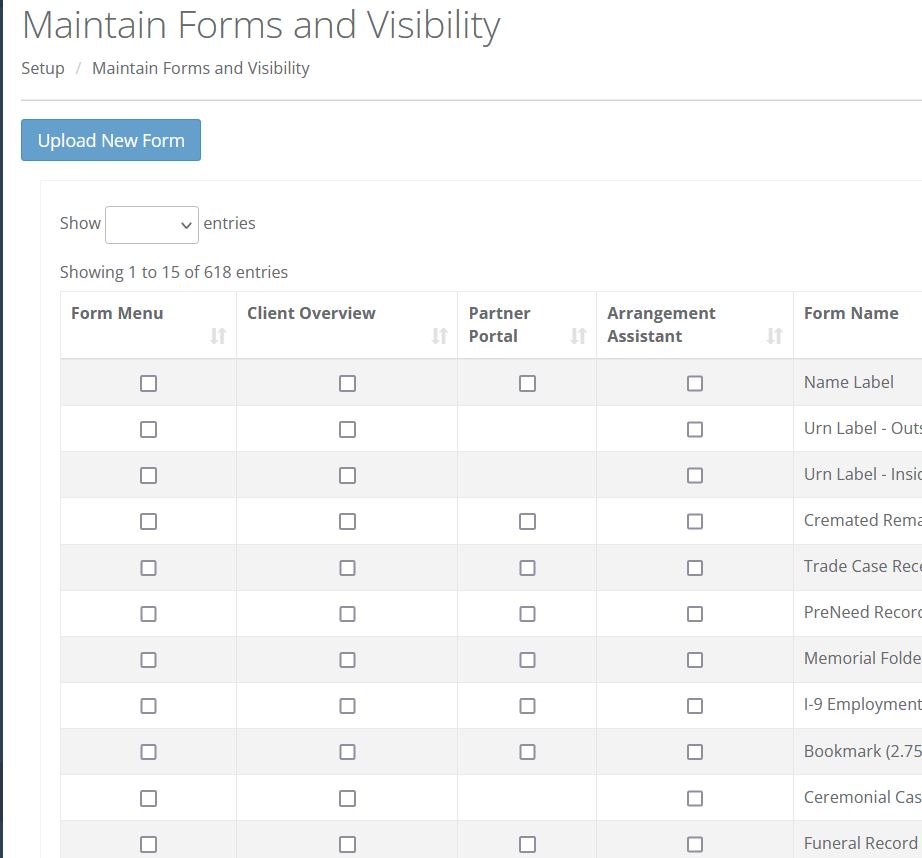922x858 pixels.
Task: Check Arrangement Assistant box for Bookmark row
Action: [695, 752]
